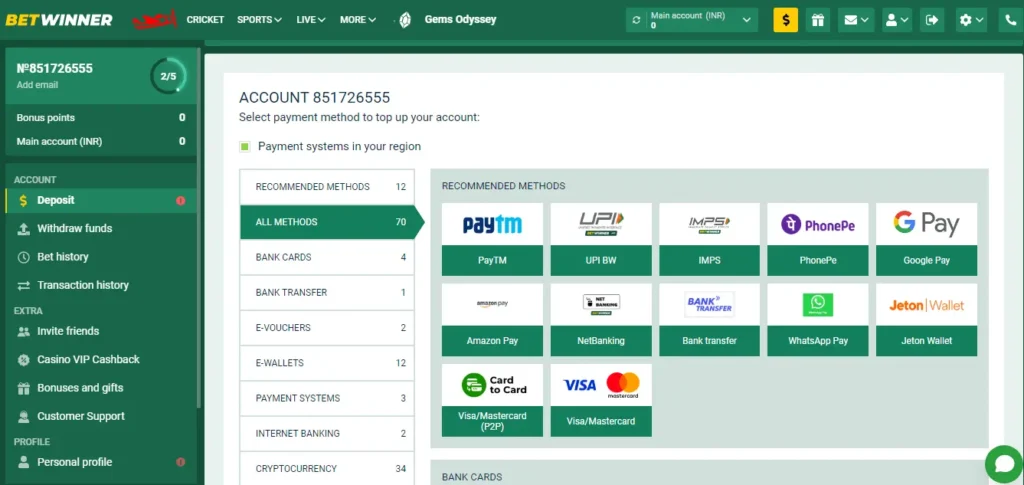Click the BetWinner logo
This screenshot has height=485, width=1024.
coord(59,20)
